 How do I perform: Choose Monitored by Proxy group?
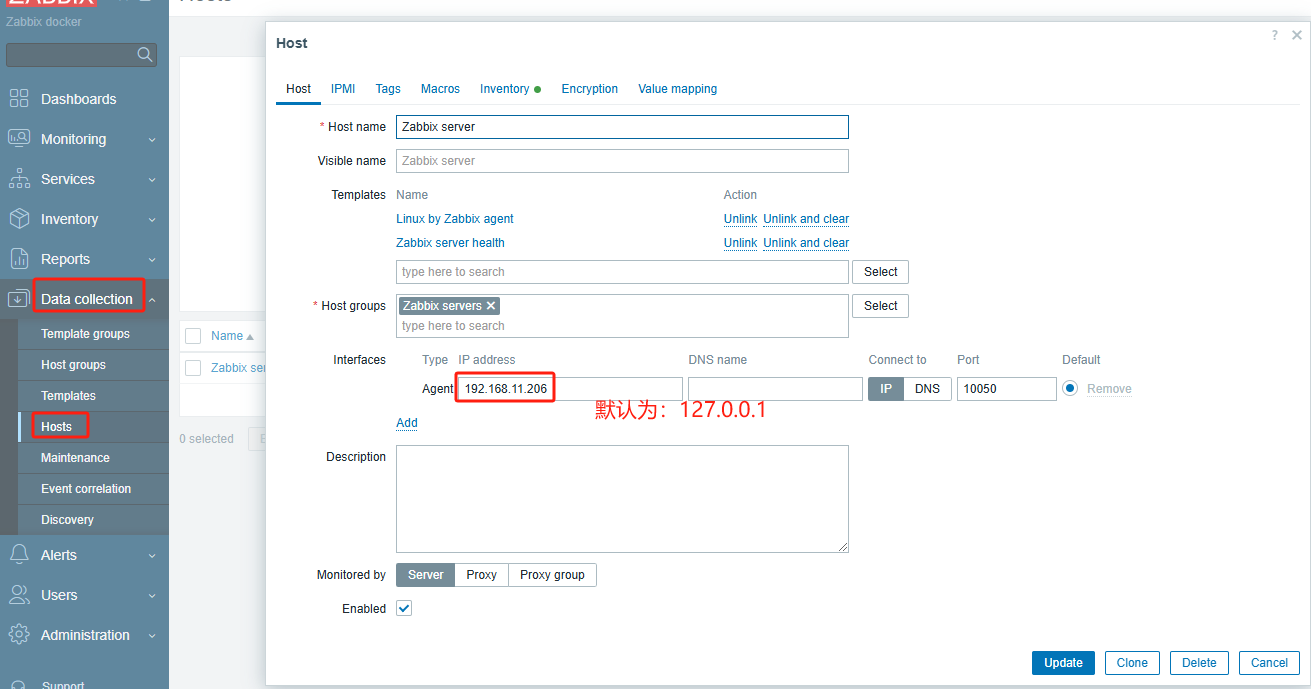click(x=552, y=575)
